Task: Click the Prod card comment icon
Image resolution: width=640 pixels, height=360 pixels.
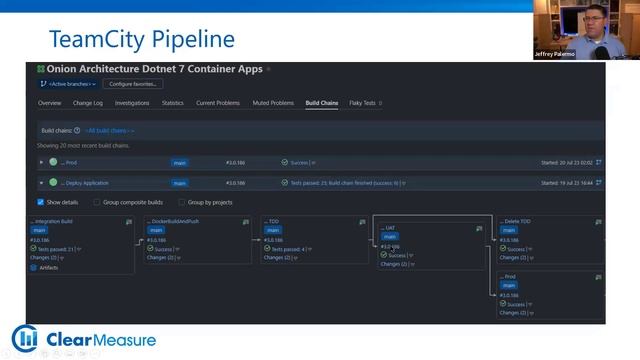Action: [x=598, y=278]
